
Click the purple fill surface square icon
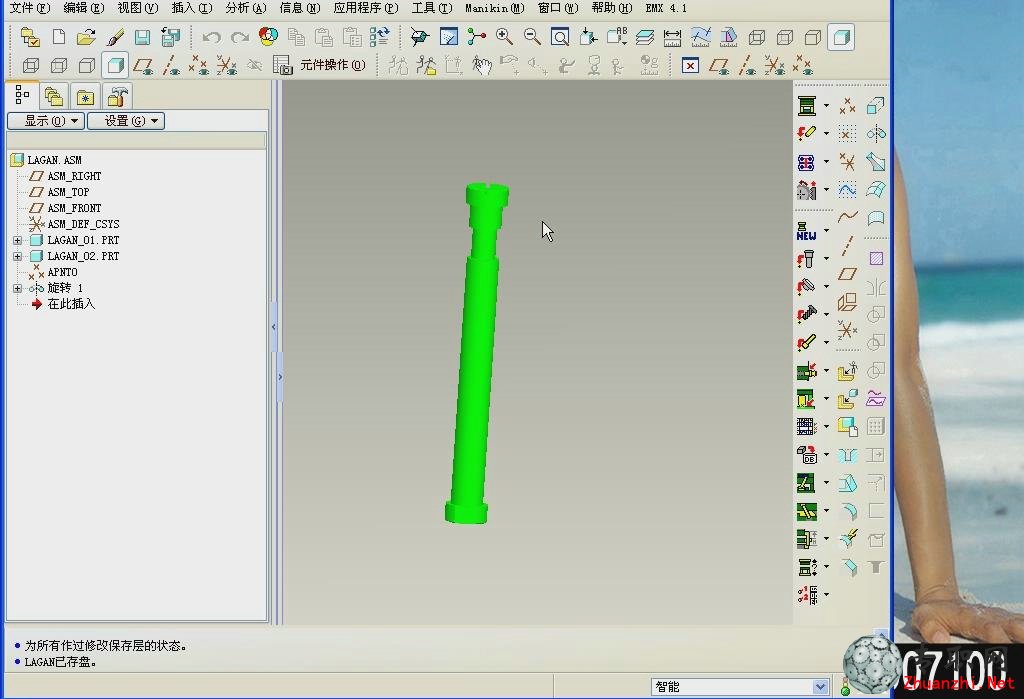coord(876,258)
